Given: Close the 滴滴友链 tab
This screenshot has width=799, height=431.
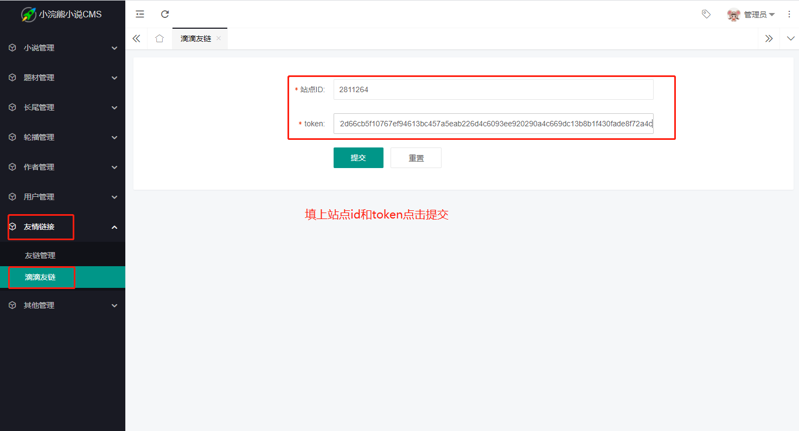Looking at the screenshot, I should coord(219,38).
